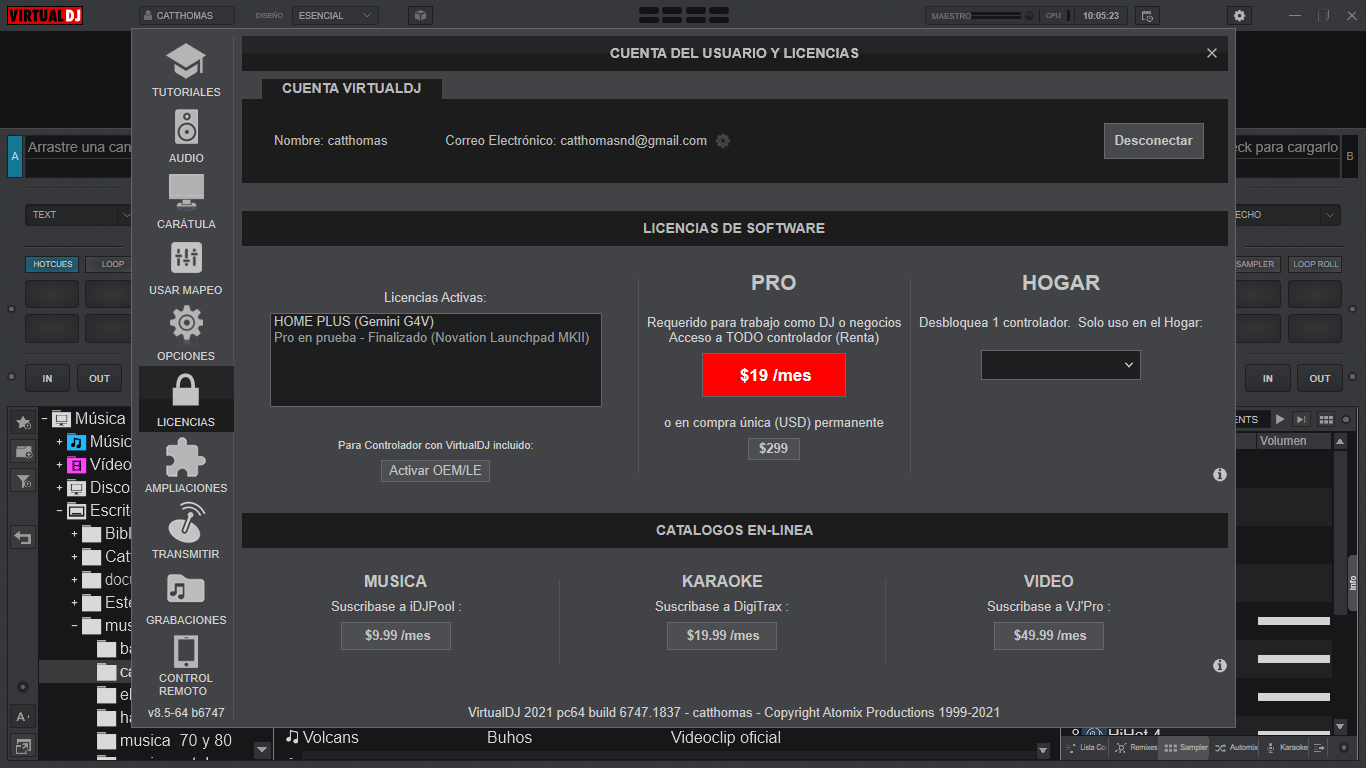Image resolution: width=1366 pixels, height=768 pixels.
Task: Open the Diseño ESENCIAL layout dropdown
Action: click(x=335, y=15)
